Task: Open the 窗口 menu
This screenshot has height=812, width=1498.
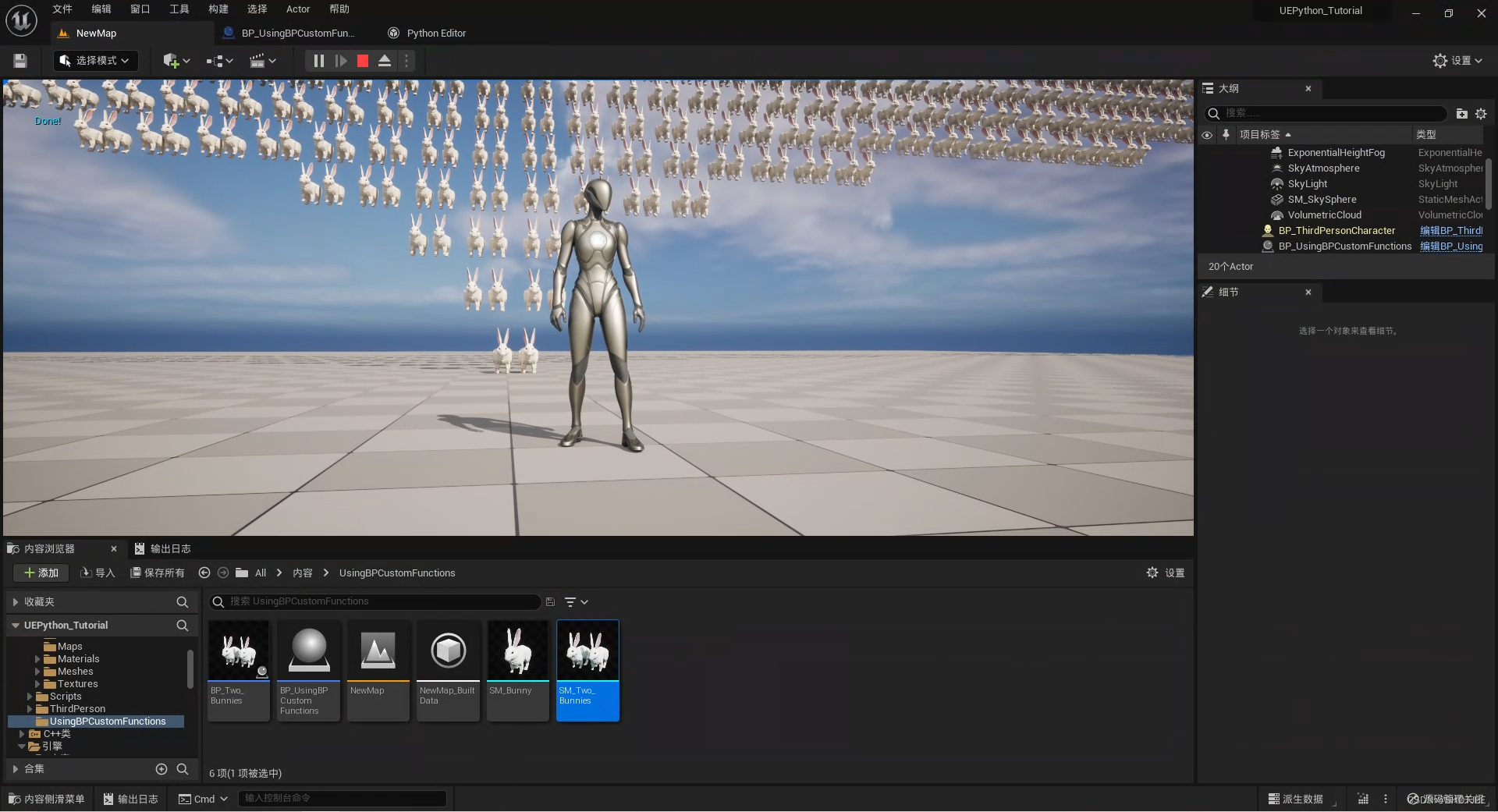Action: tap(140, 9)
